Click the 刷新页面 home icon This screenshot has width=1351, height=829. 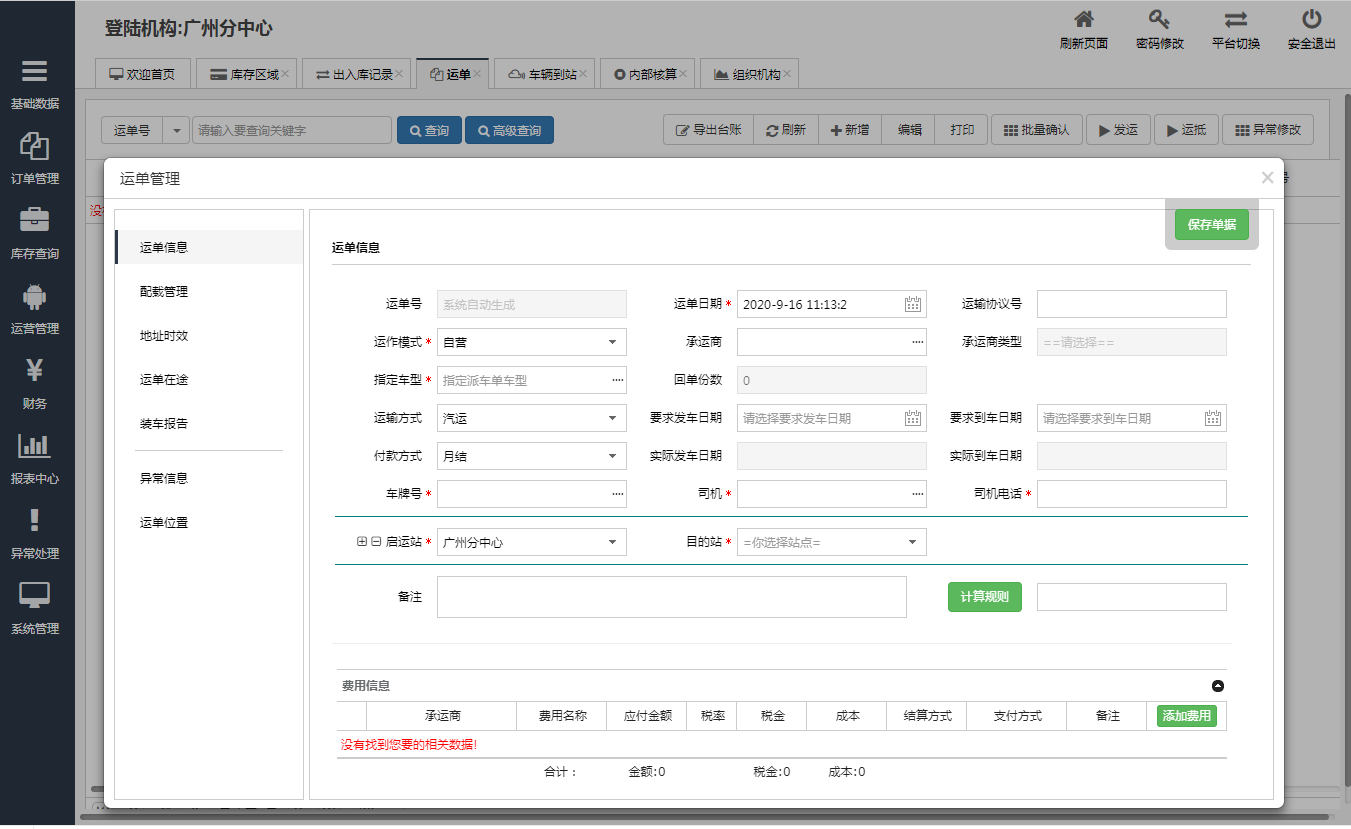(x=1083, y=19)
